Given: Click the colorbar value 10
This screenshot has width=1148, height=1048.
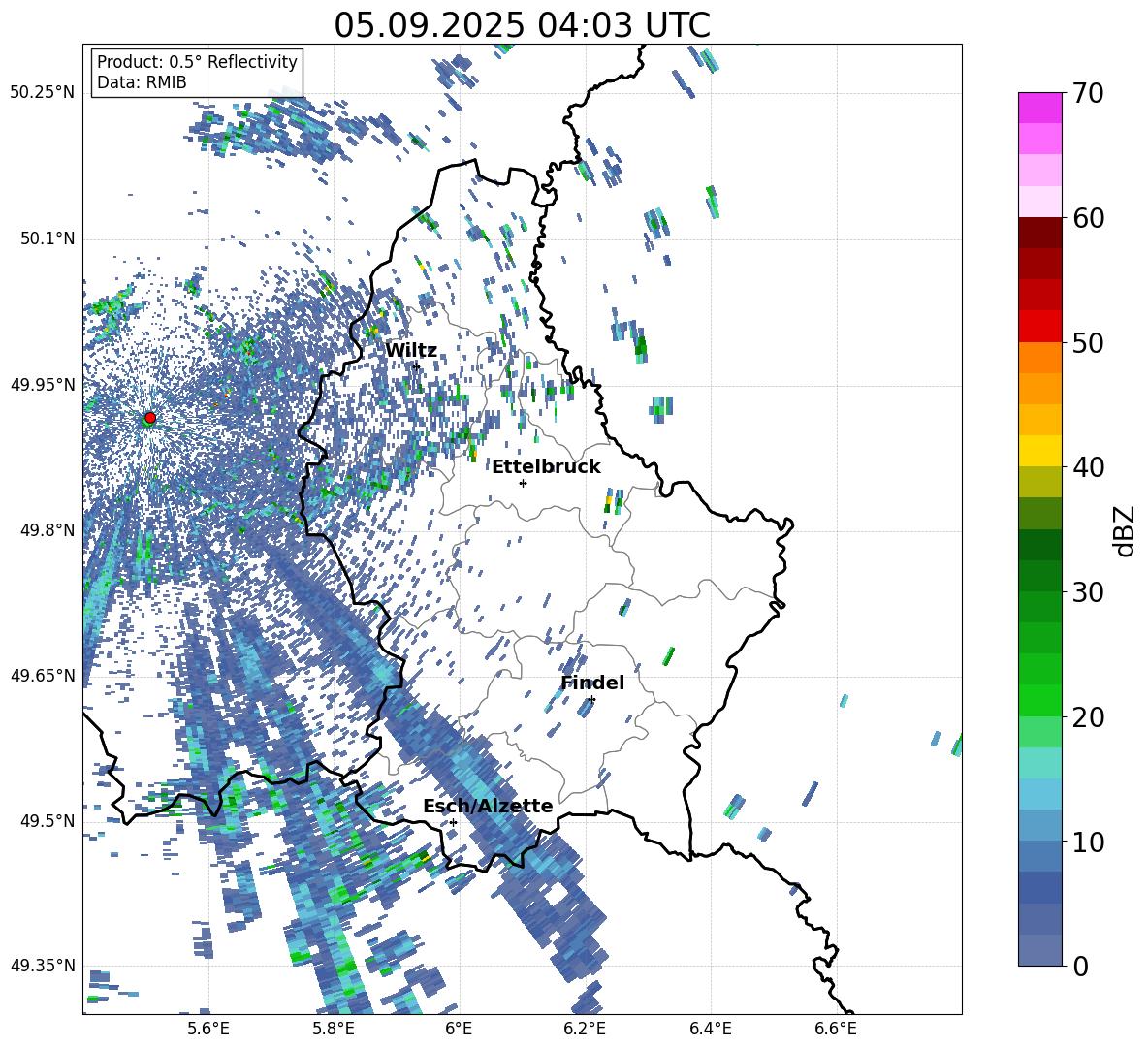Looking at the screenshot, I should pyautogui.click(x=1088, y=842).
